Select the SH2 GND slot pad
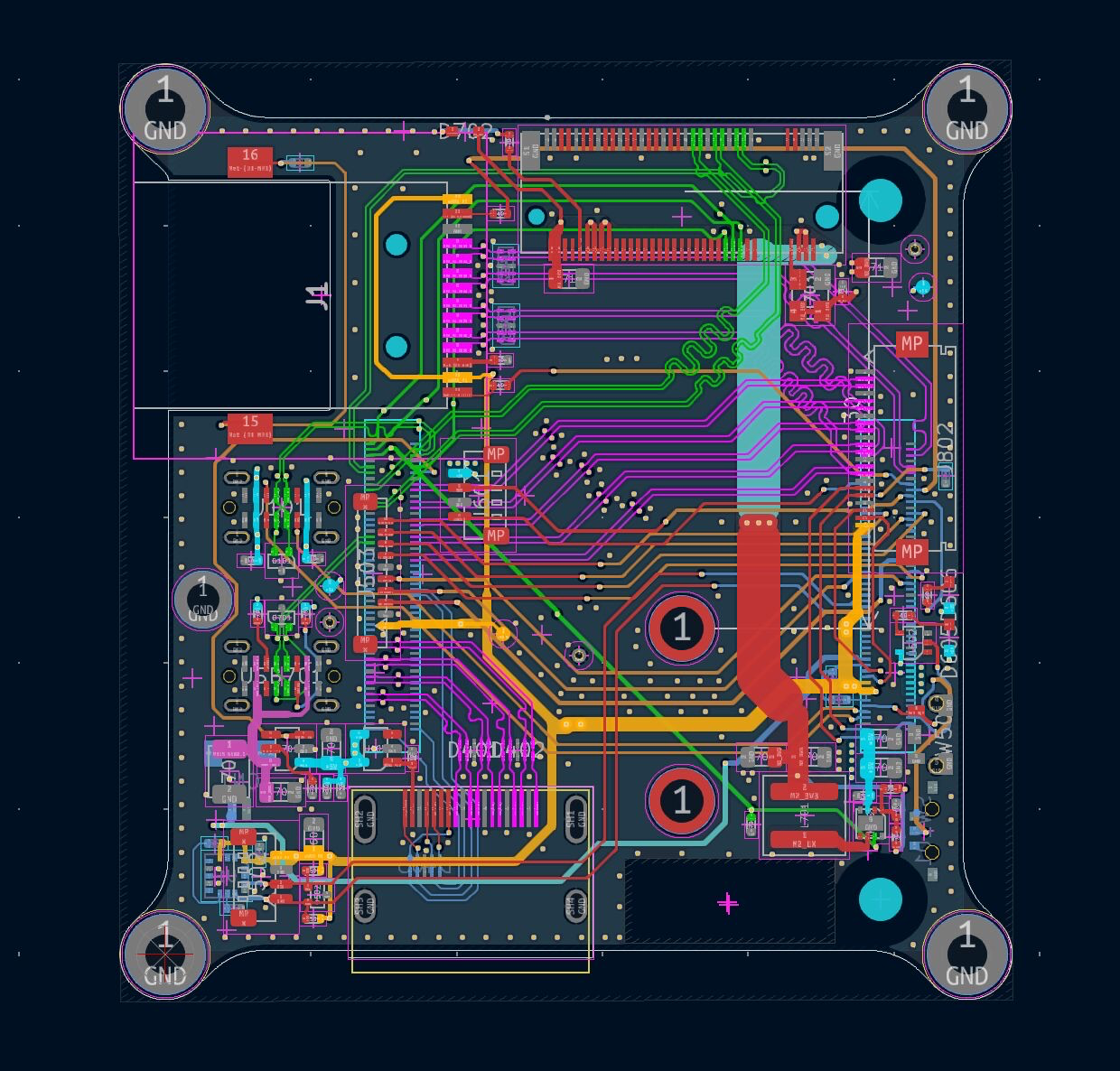This screenshot has width=1120, height=1071. (x=366, y=819)
